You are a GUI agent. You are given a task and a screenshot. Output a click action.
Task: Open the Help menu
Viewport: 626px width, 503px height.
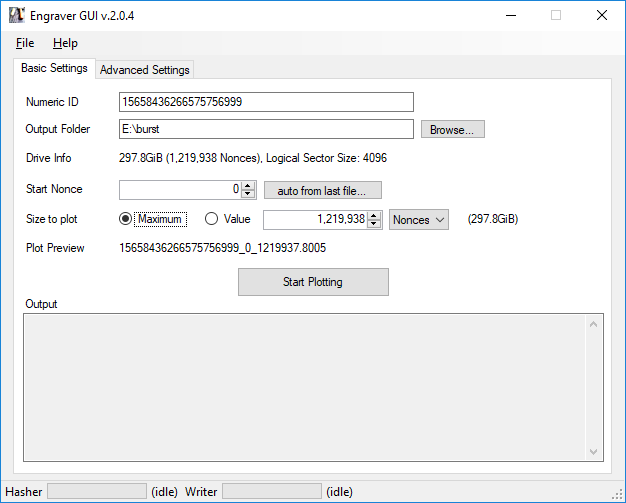pyautogui.click(x=65, y=43)
